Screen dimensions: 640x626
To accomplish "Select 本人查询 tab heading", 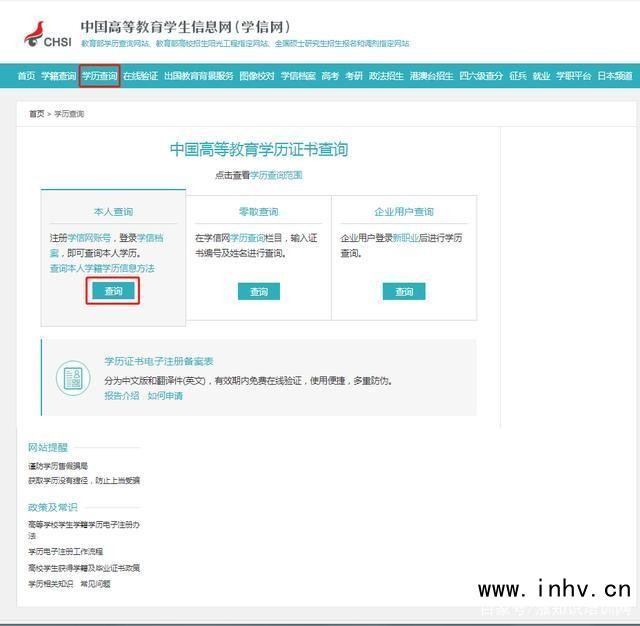I will click(x=113, y=212).
